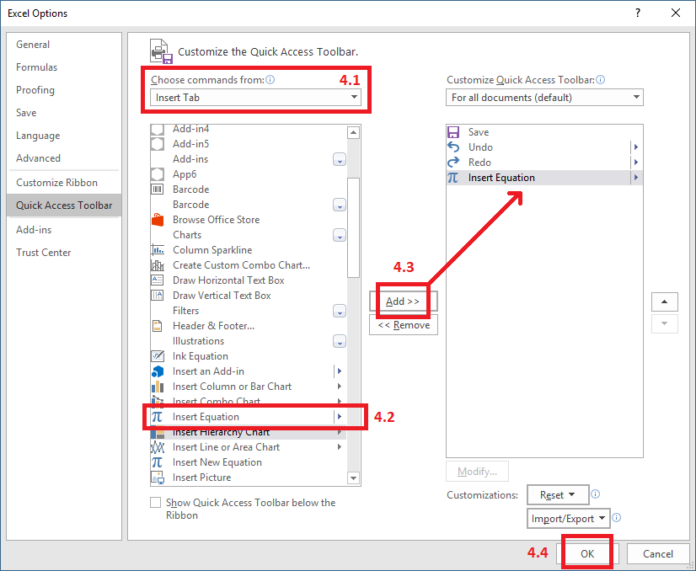Click the Add-in5 hexagon icon
696x571 pixels.
coord(157,144)
